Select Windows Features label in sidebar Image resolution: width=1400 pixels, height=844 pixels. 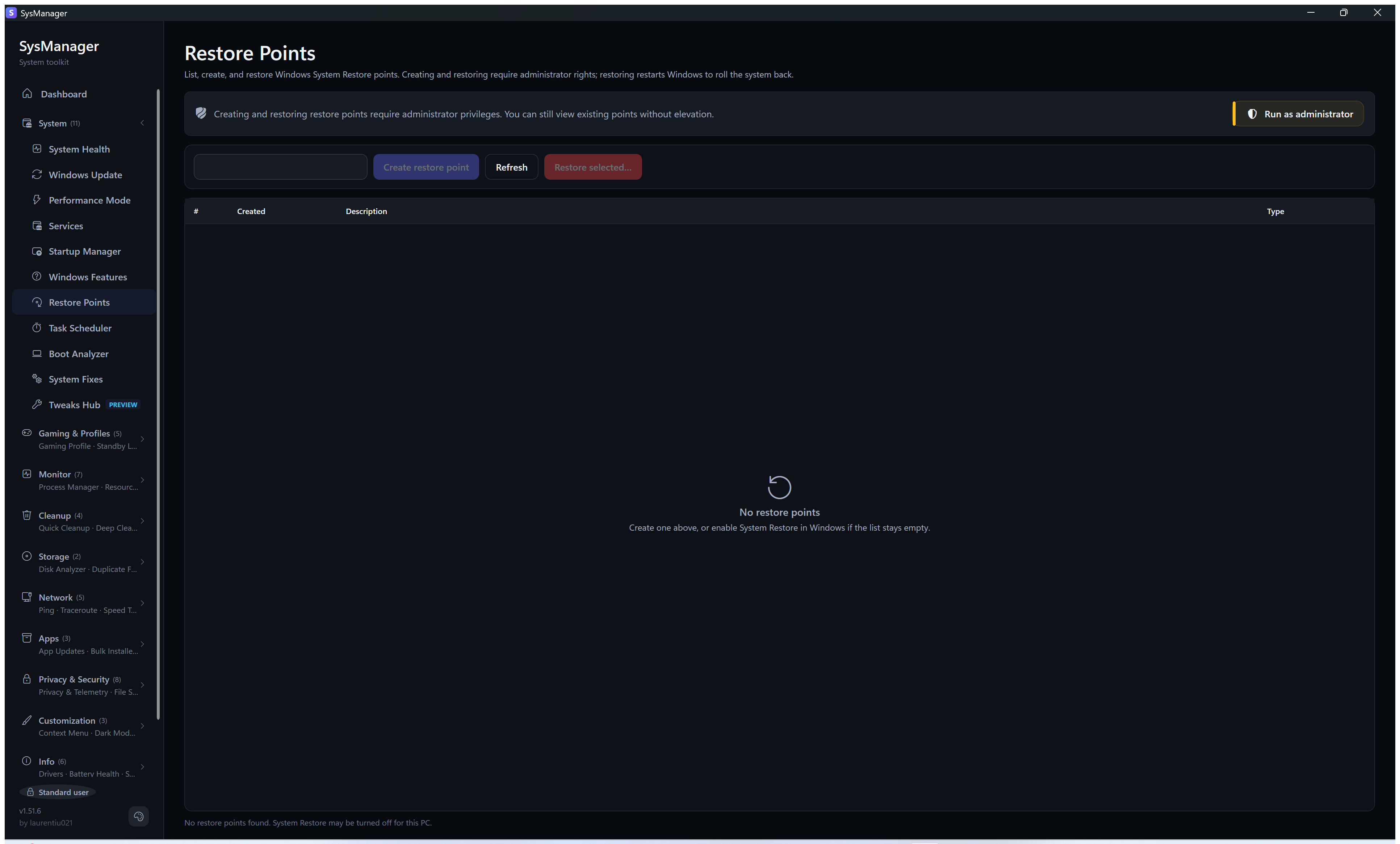pos(88,277)
